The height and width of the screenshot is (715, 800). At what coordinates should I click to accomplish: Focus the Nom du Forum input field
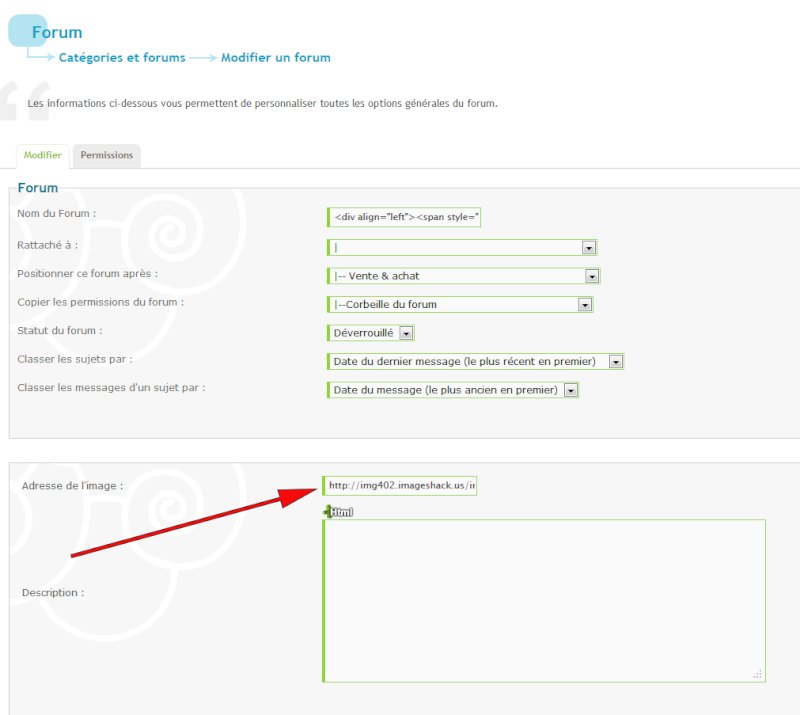click(404, 217)
